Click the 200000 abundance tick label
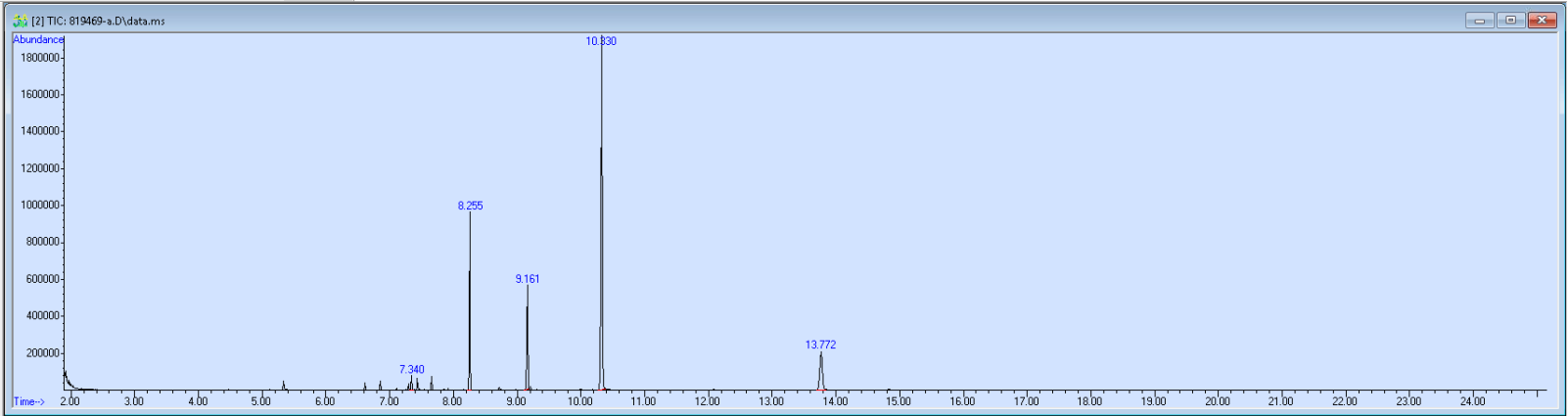This screenshot has width=1568, height=416. tap(43, 353)
